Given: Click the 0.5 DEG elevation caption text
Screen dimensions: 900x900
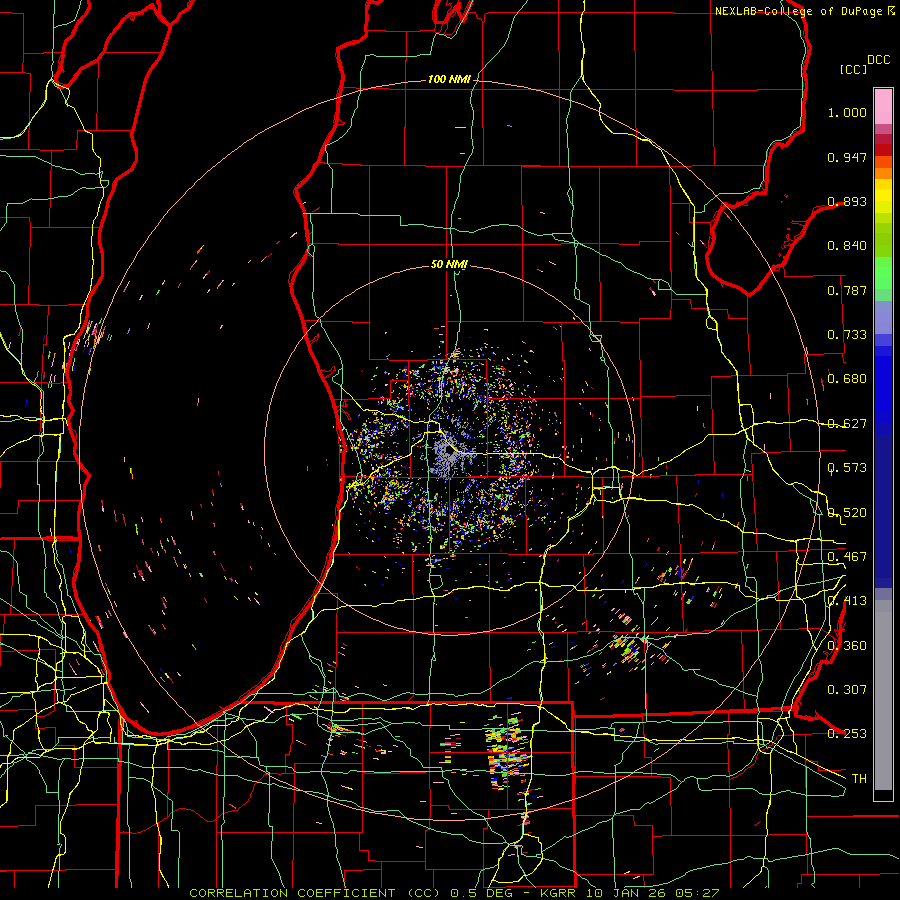Looking at the screenshot, I should [482, 893].
